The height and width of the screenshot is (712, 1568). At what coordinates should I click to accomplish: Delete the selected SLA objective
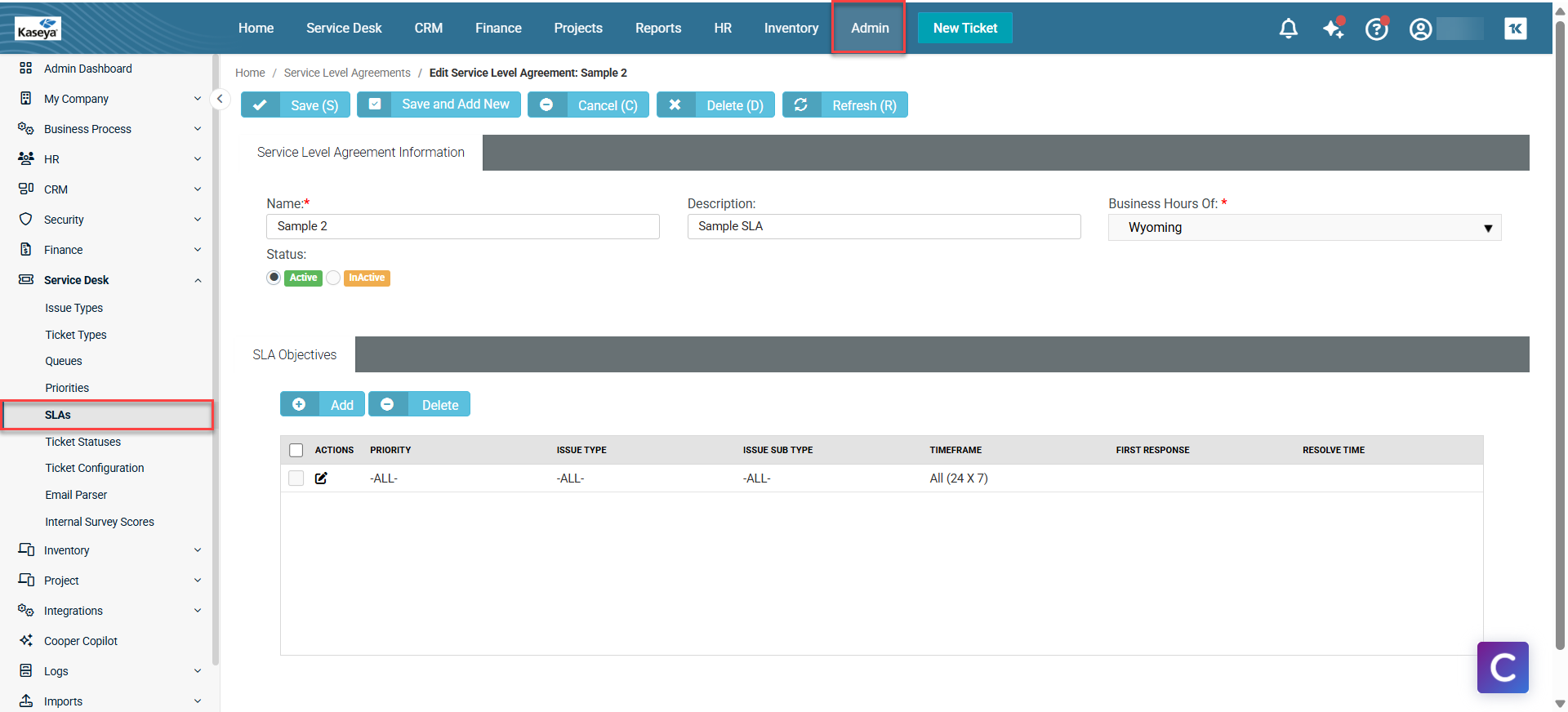pyautogui.click(x=419, y=404)
